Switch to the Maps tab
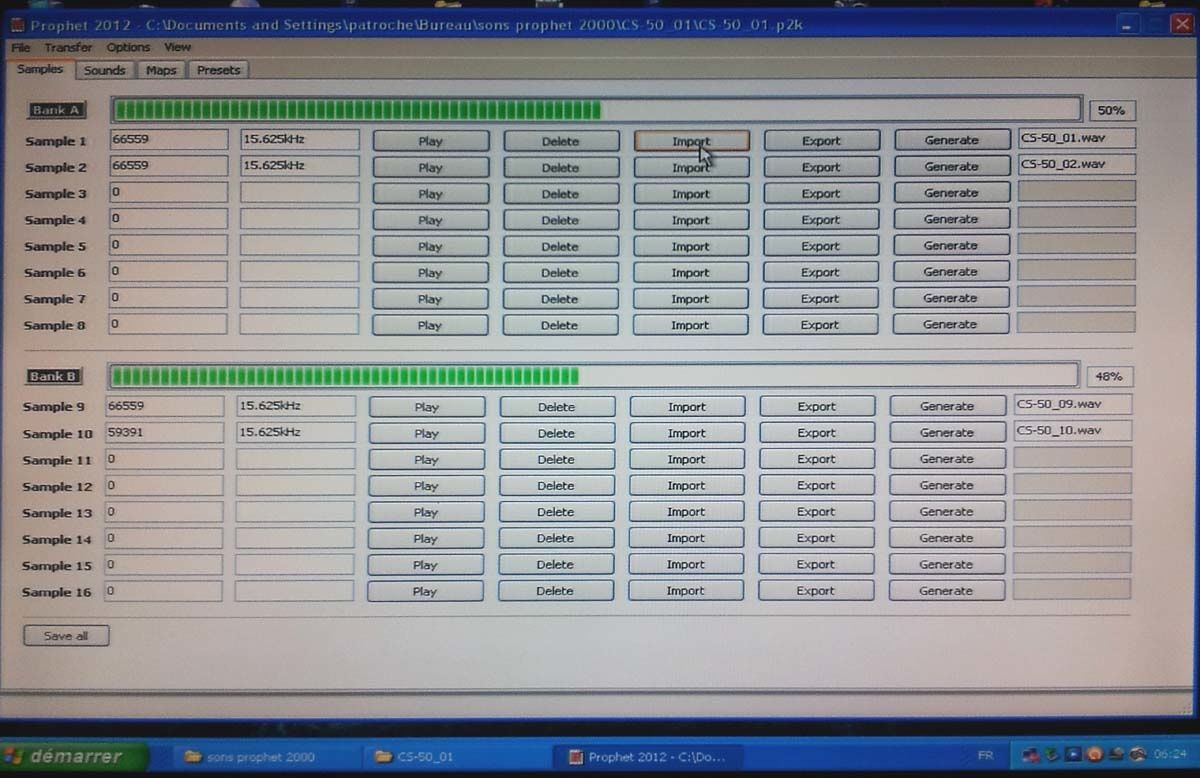Screen dimensions: 1200x778 [x=160, y=70]
